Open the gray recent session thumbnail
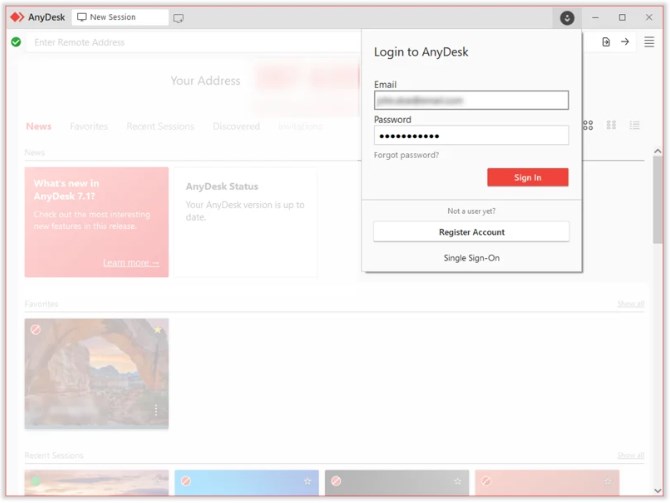This screenshot has width=670, height=503. point(397,483)
